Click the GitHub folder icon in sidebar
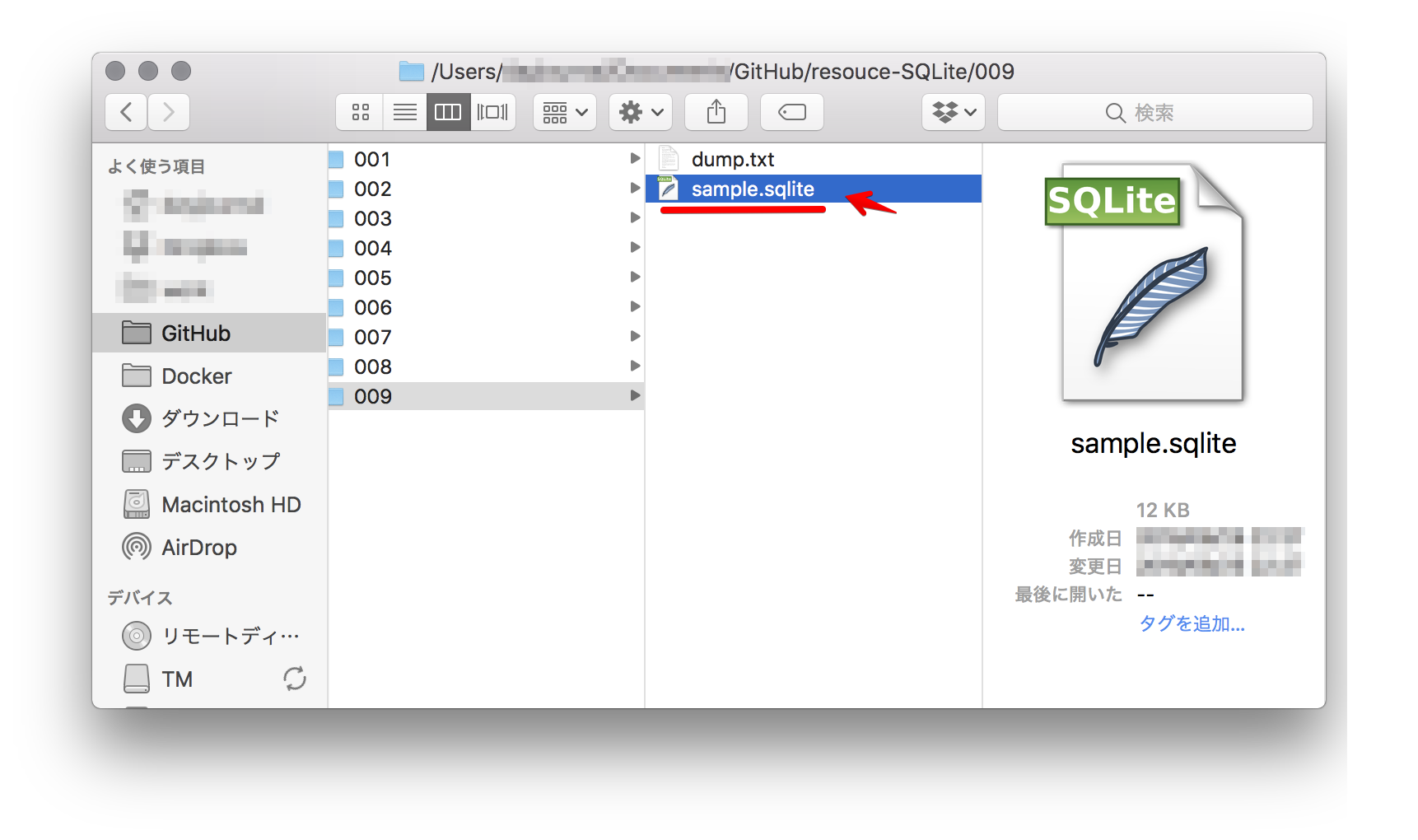1418x840 pixels. coord(137,333)
